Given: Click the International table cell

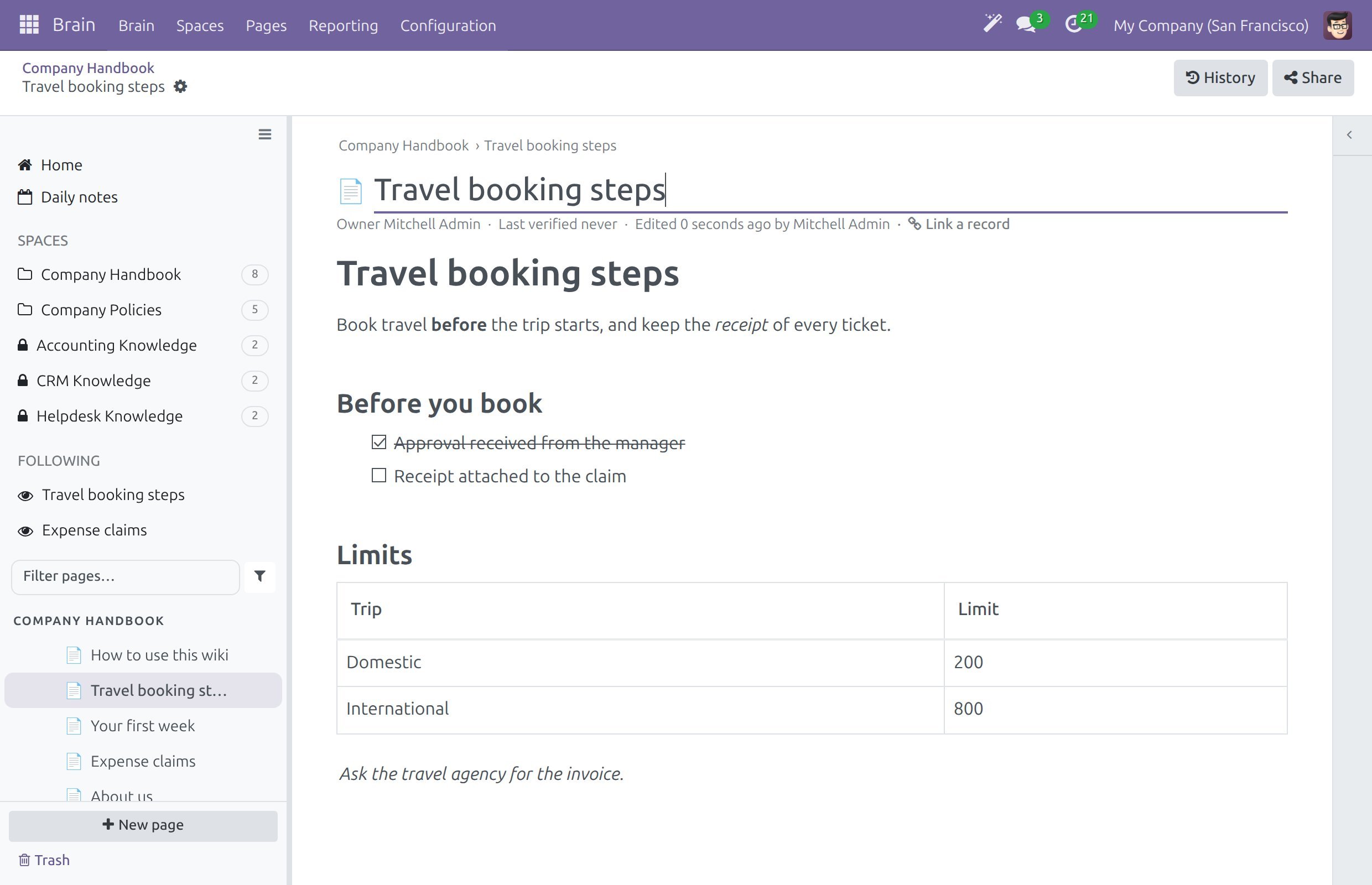Looking at the screenshot, I should 640,710.
